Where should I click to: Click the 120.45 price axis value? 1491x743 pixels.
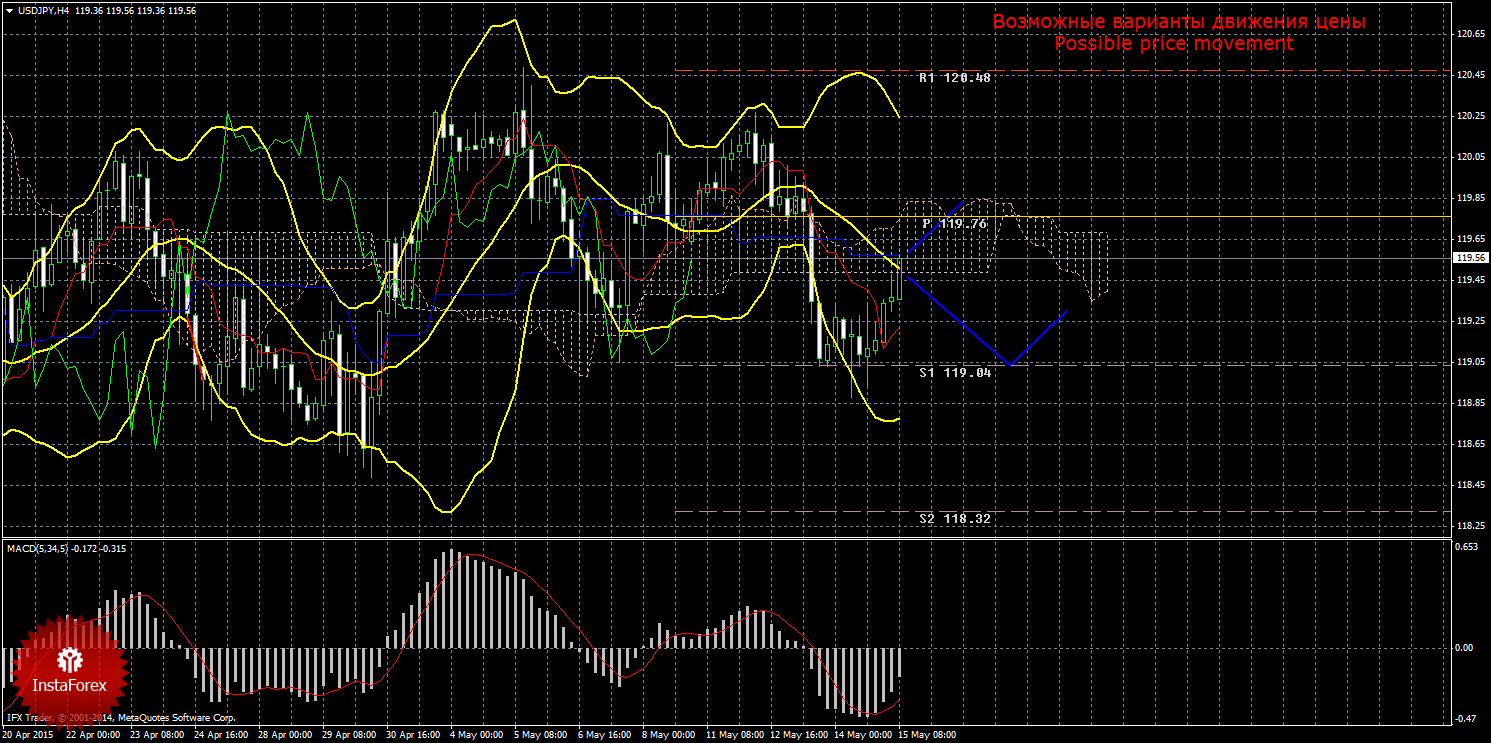(x=1469, y=75)
